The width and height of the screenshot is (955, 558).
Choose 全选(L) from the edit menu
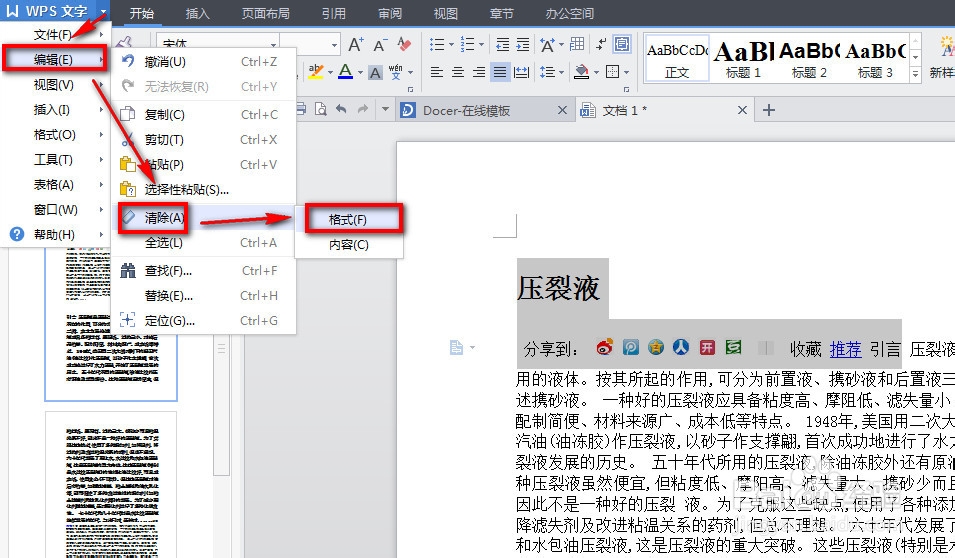[203, 242]
